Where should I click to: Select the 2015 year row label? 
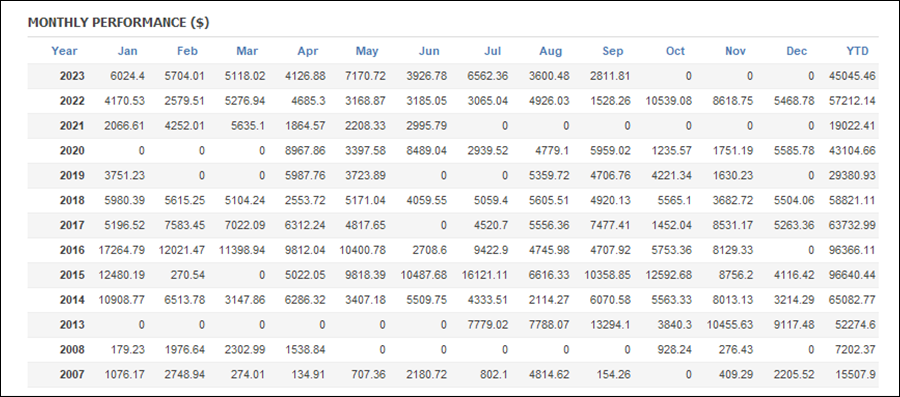[x=72, y=275]
